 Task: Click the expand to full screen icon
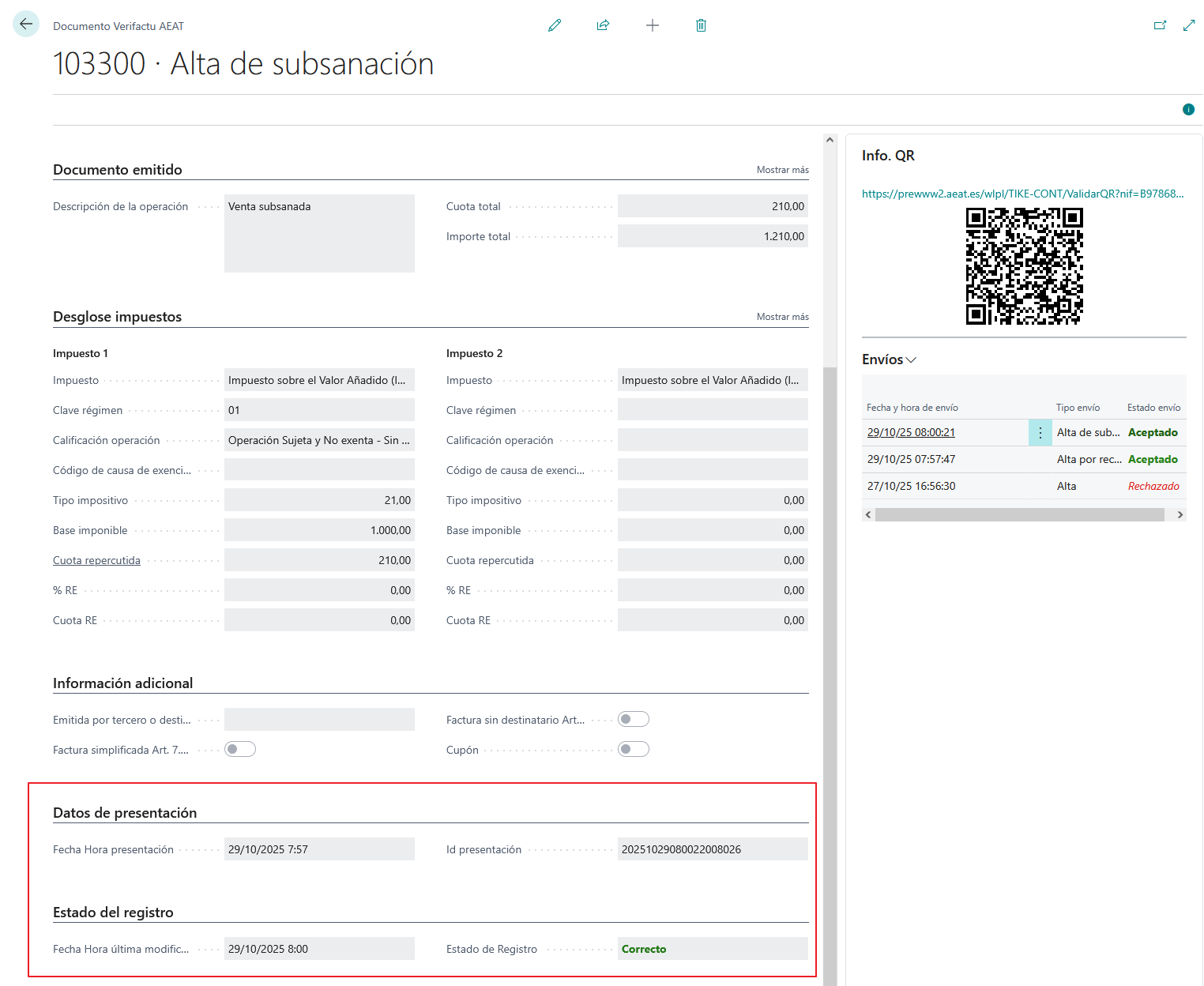coord(1189,25)
